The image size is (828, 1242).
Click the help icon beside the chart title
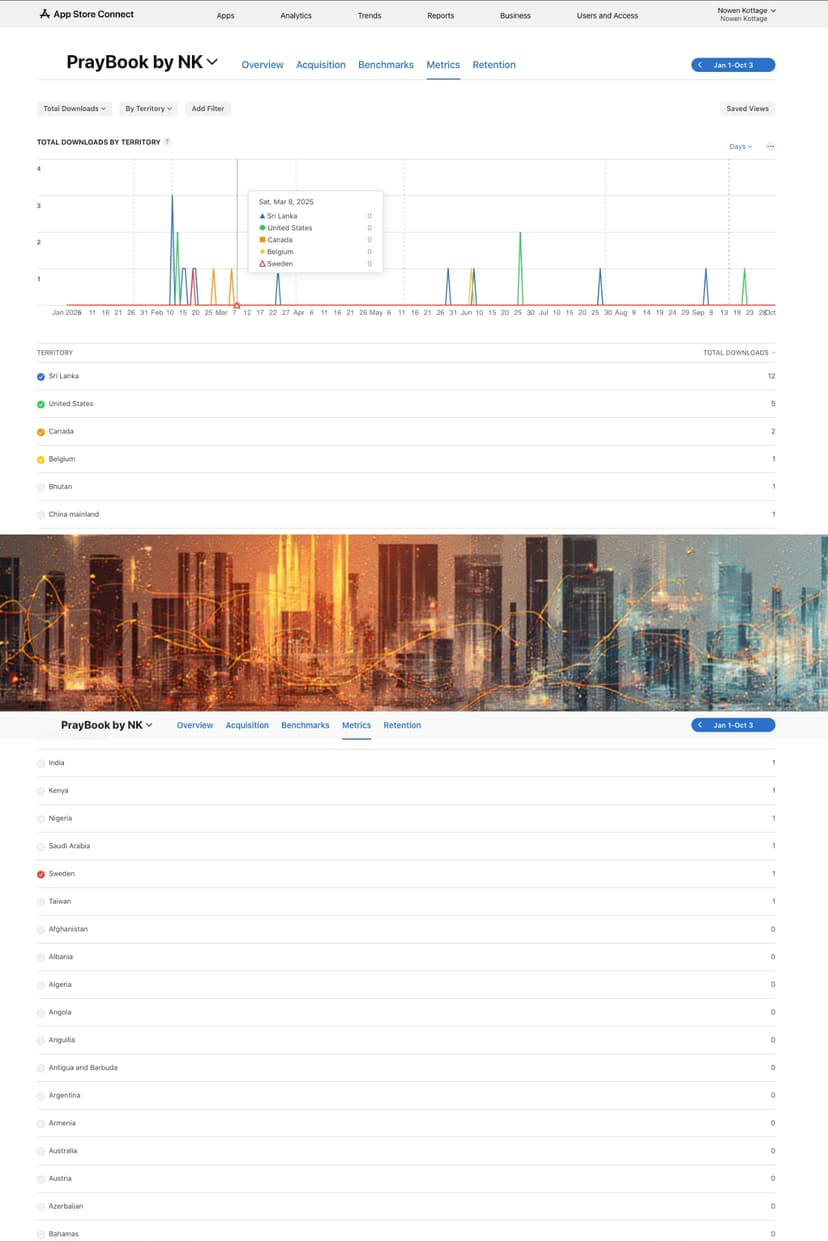click(x=167, y=142)
